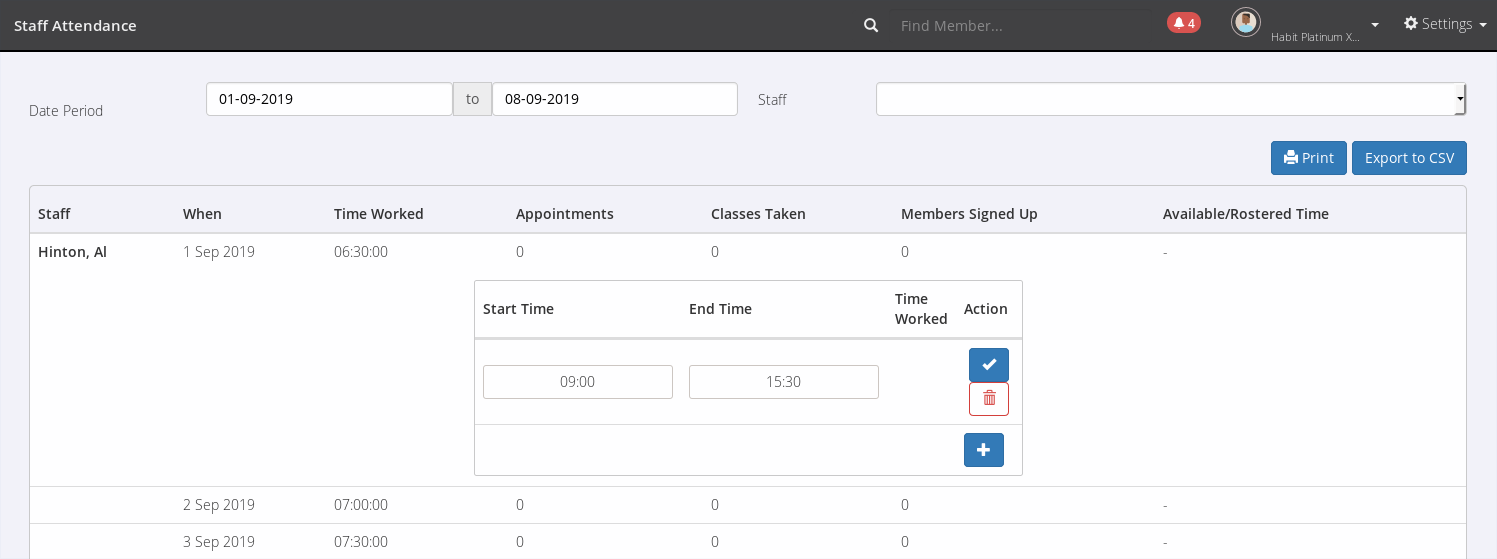Click Export to CSV button
Image resolution: width=1497 pixels, height=559 pixels.
1408,158
